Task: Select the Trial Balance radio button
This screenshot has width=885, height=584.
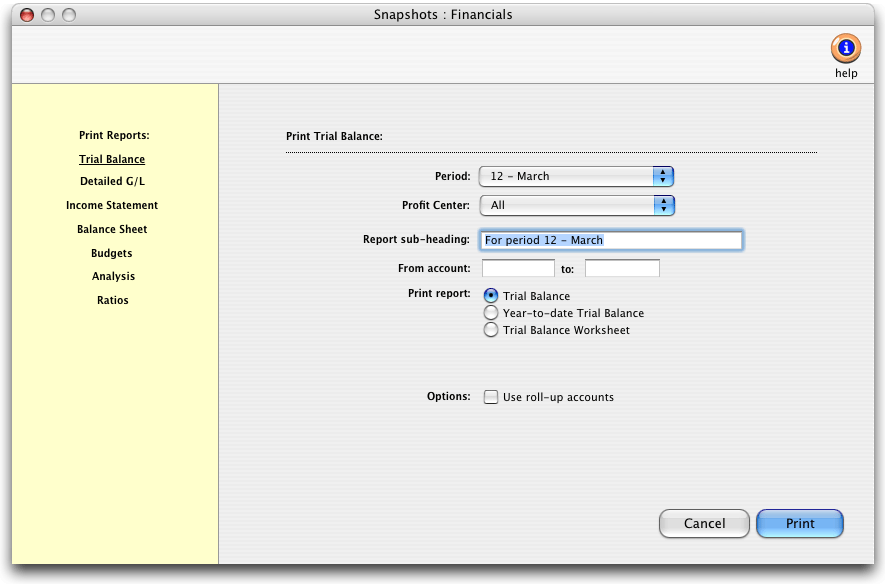Action: point(491,296)
